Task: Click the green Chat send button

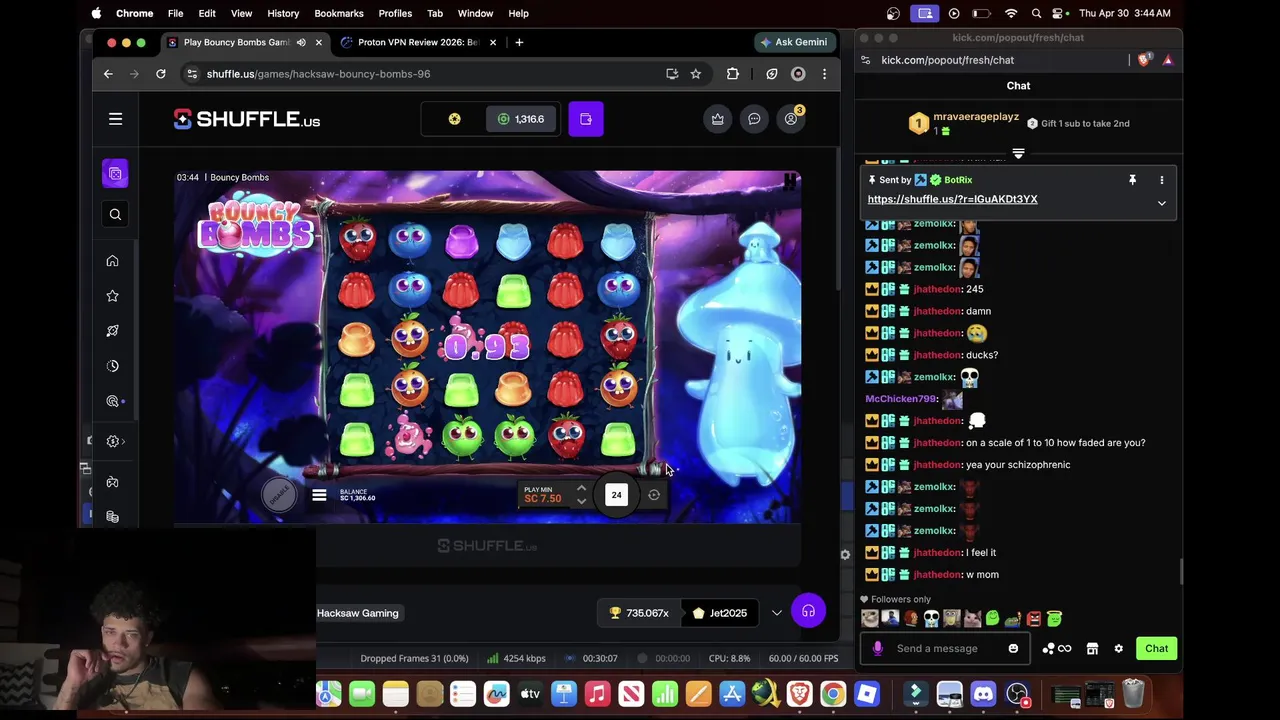Action: (1156, 648)
